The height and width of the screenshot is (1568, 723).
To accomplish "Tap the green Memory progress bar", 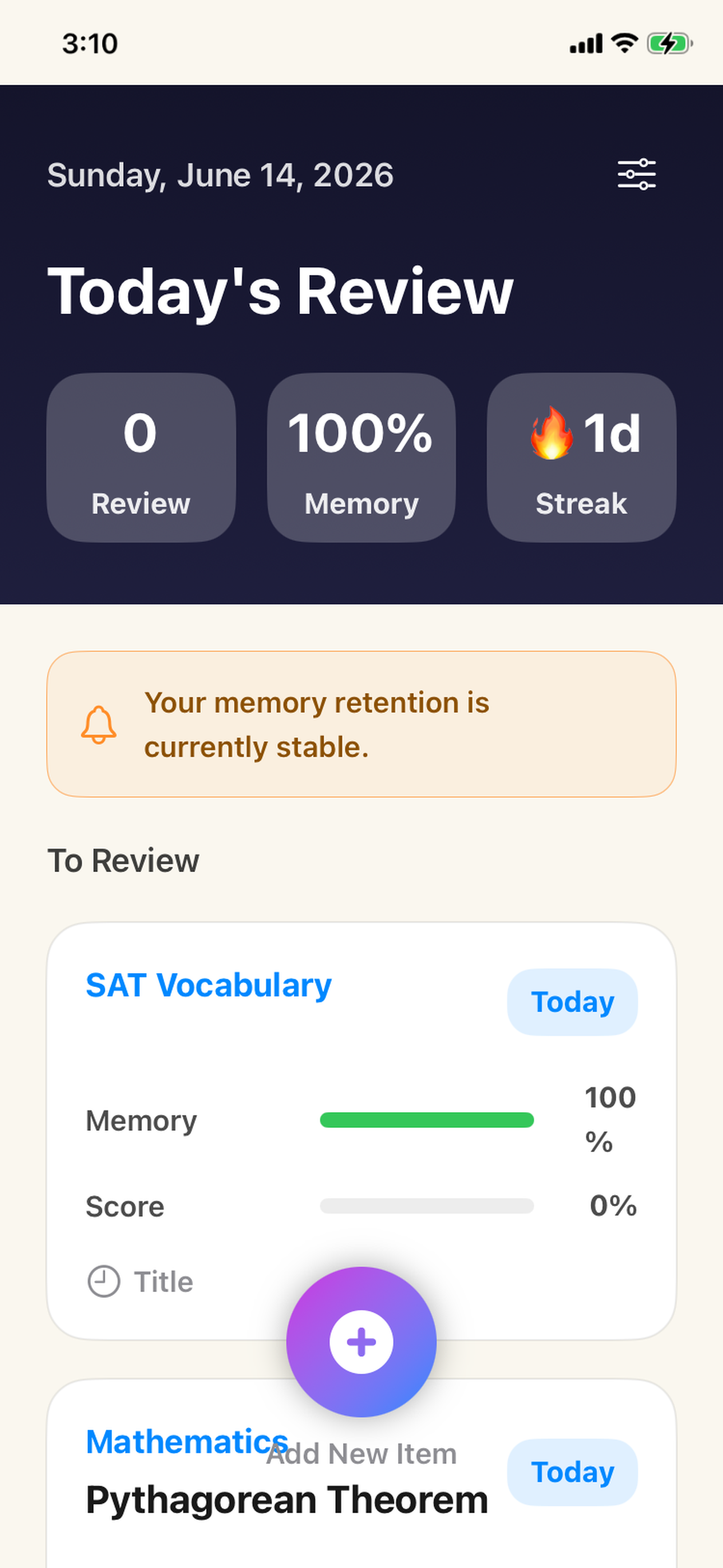I will (427, 1120).
